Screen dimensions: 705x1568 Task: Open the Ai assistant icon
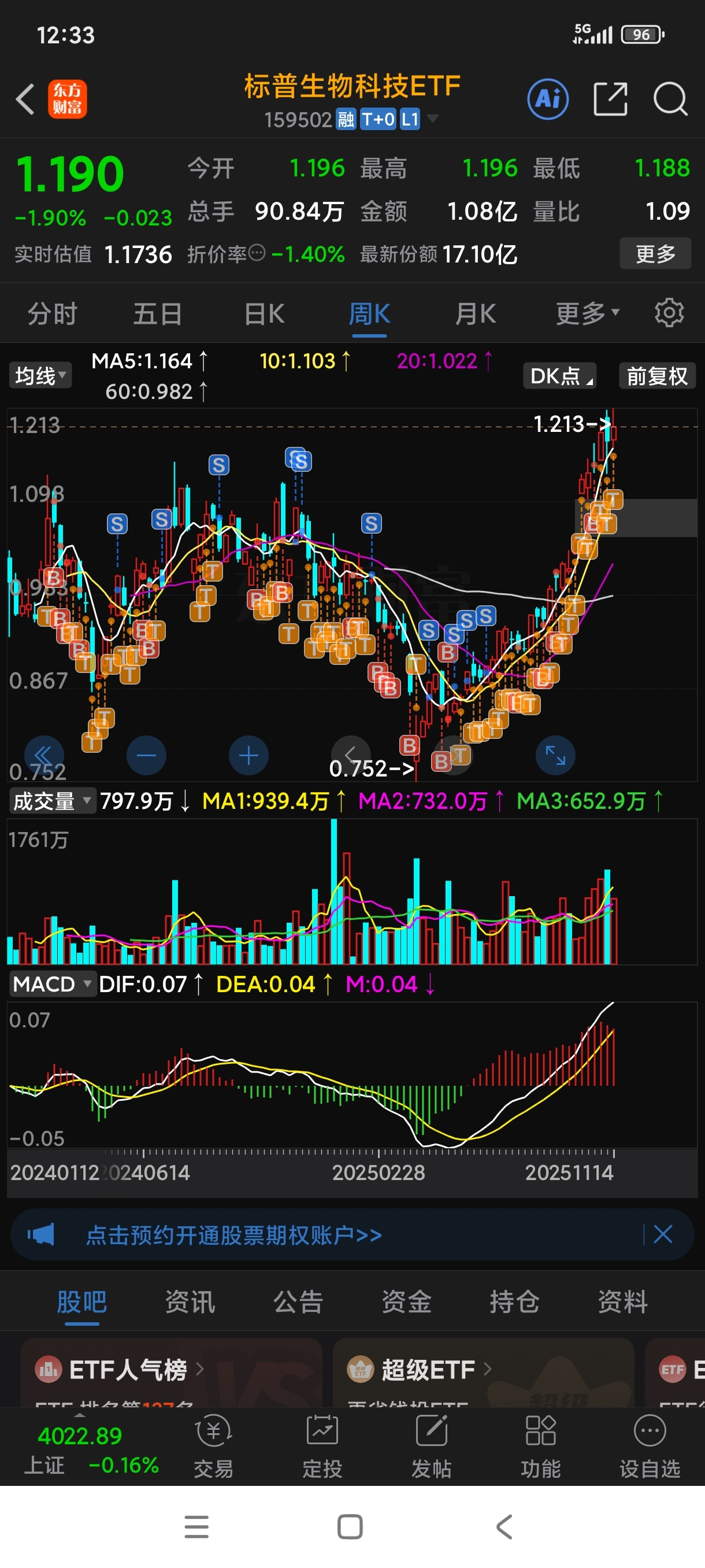[548, 99]
